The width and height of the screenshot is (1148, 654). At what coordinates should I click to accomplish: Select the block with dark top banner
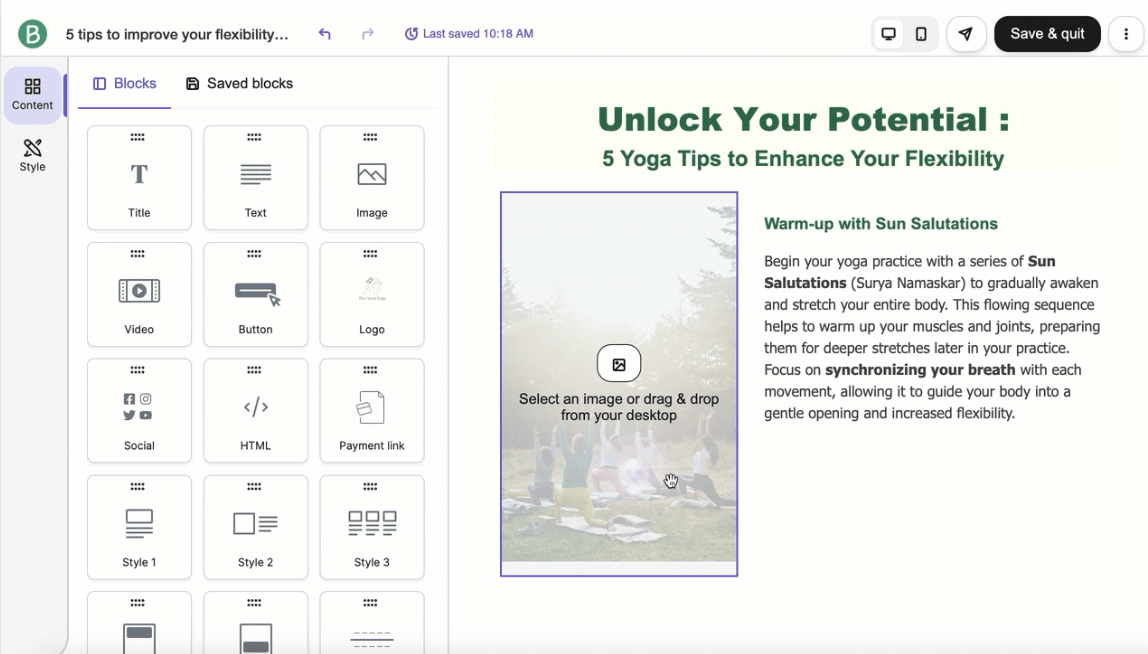tap(139, 623)
